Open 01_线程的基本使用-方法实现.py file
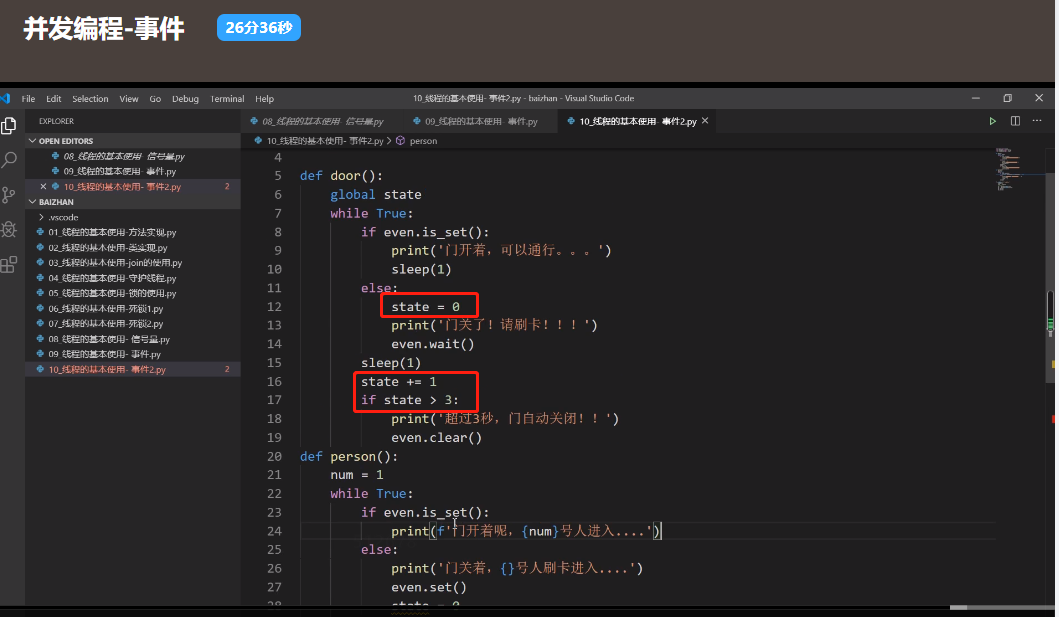Viewport: 1059px width, 617px height. pos(133,232)
